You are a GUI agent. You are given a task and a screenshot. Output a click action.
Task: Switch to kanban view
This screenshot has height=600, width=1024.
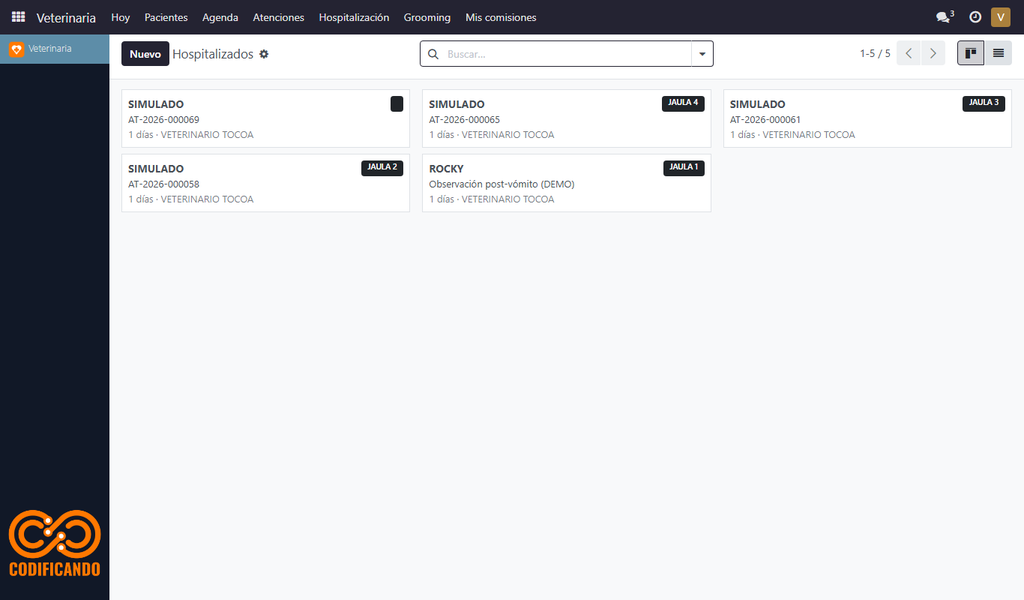970,54
